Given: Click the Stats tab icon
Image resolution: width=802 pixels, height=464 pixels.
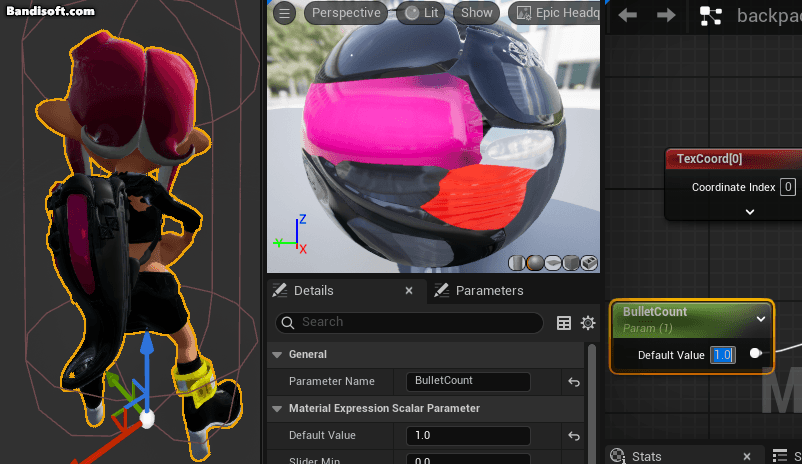Looking at the screenshot, I should tap(618, 456).
